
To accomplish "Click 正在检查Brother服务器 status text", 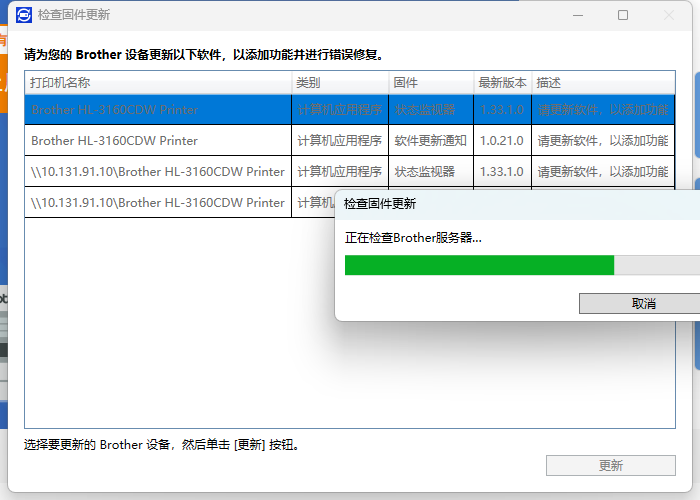I will click(x=413, y=238).
